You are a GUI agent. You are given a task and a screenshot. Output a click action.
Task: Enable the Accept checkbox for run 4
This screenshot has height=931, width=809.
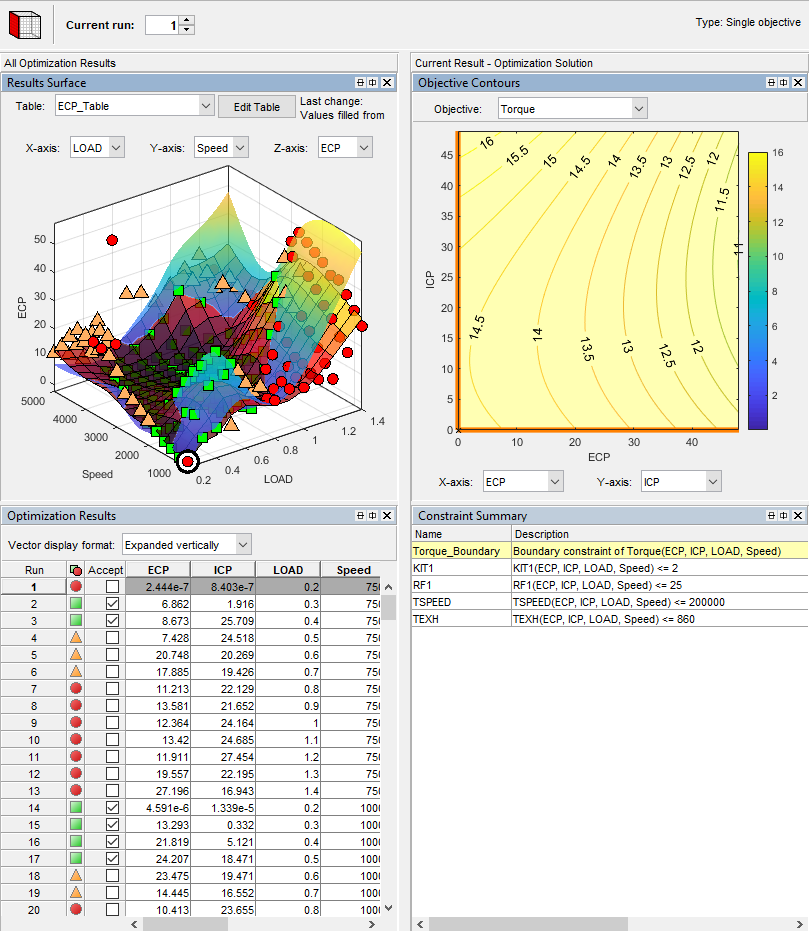pyautogui.click(x=111, y=639)
